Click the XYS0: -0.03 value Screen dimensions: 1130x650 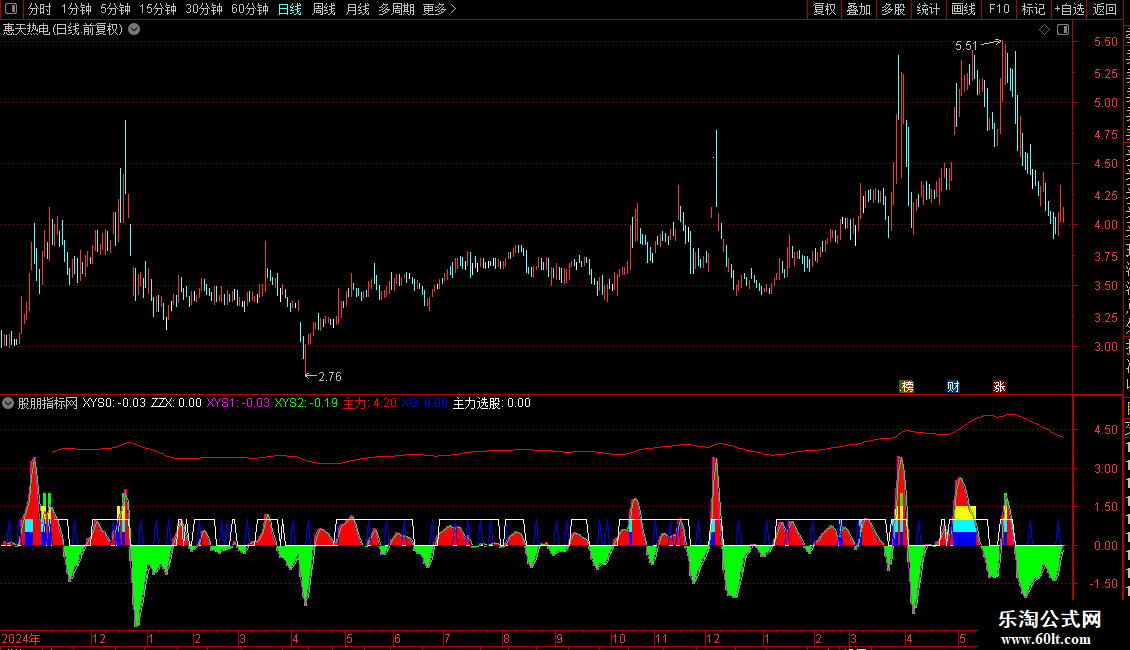coord(114,403)
